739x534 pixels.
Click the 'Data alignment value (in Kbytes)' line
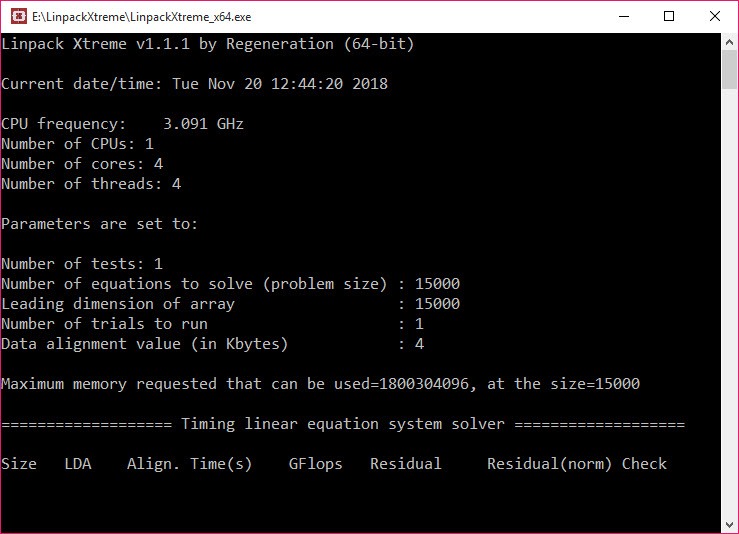(213, 344)
